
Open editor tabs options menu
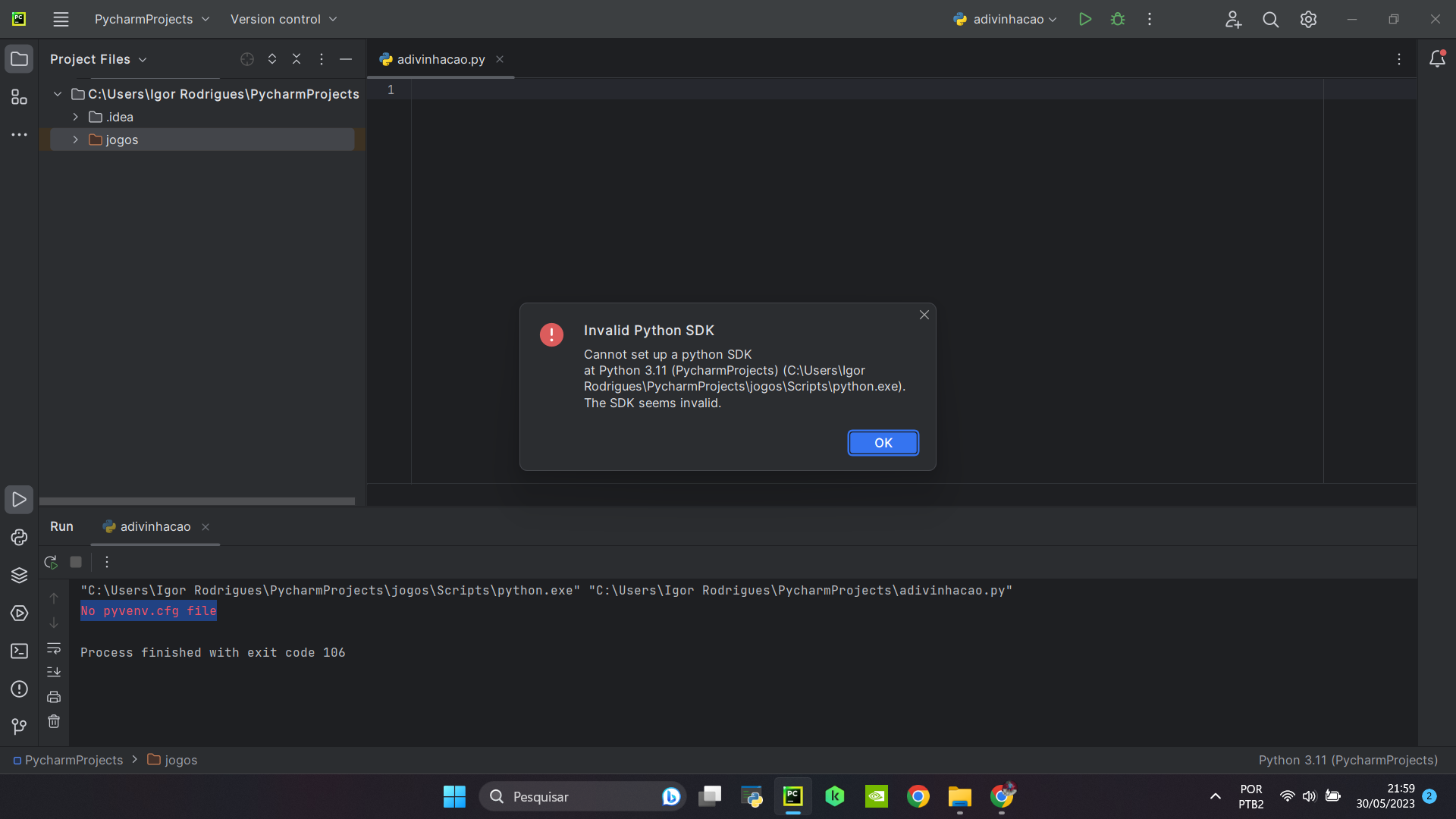[x=1399, y=59]
